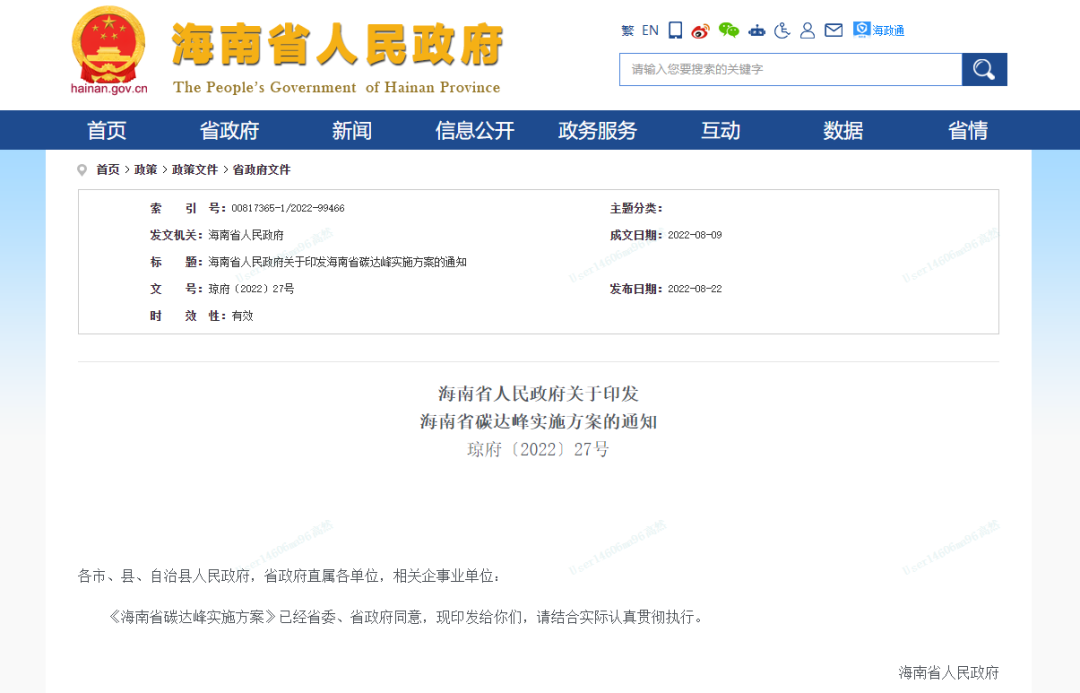The height and width of the screenshot is (693, 1080).
Task: Launch the intelligent Q&A robot icon
Action: tap(755, 31)
